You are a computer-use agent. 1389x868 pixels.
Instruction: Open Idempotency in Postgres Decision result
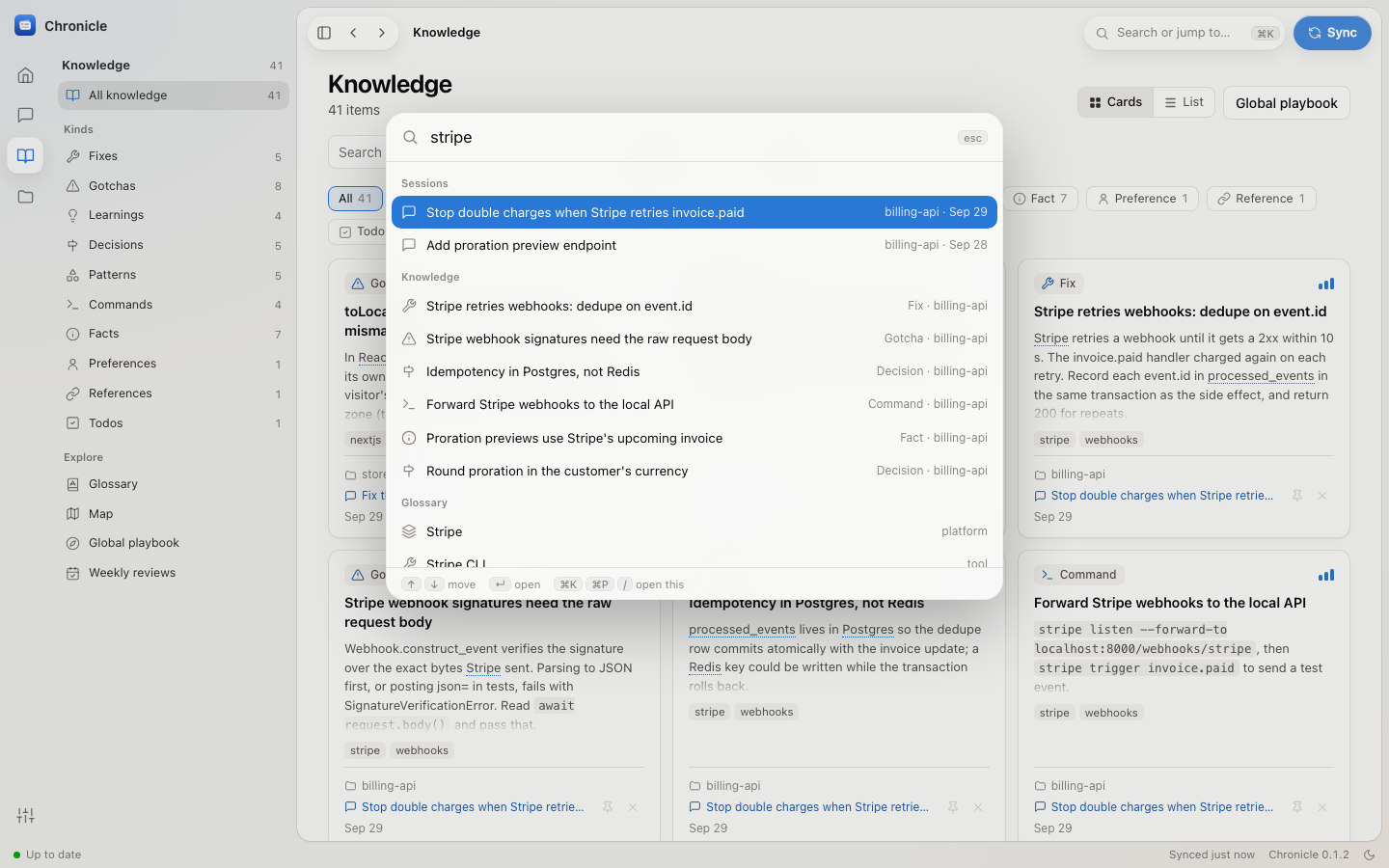coord(694,371)
